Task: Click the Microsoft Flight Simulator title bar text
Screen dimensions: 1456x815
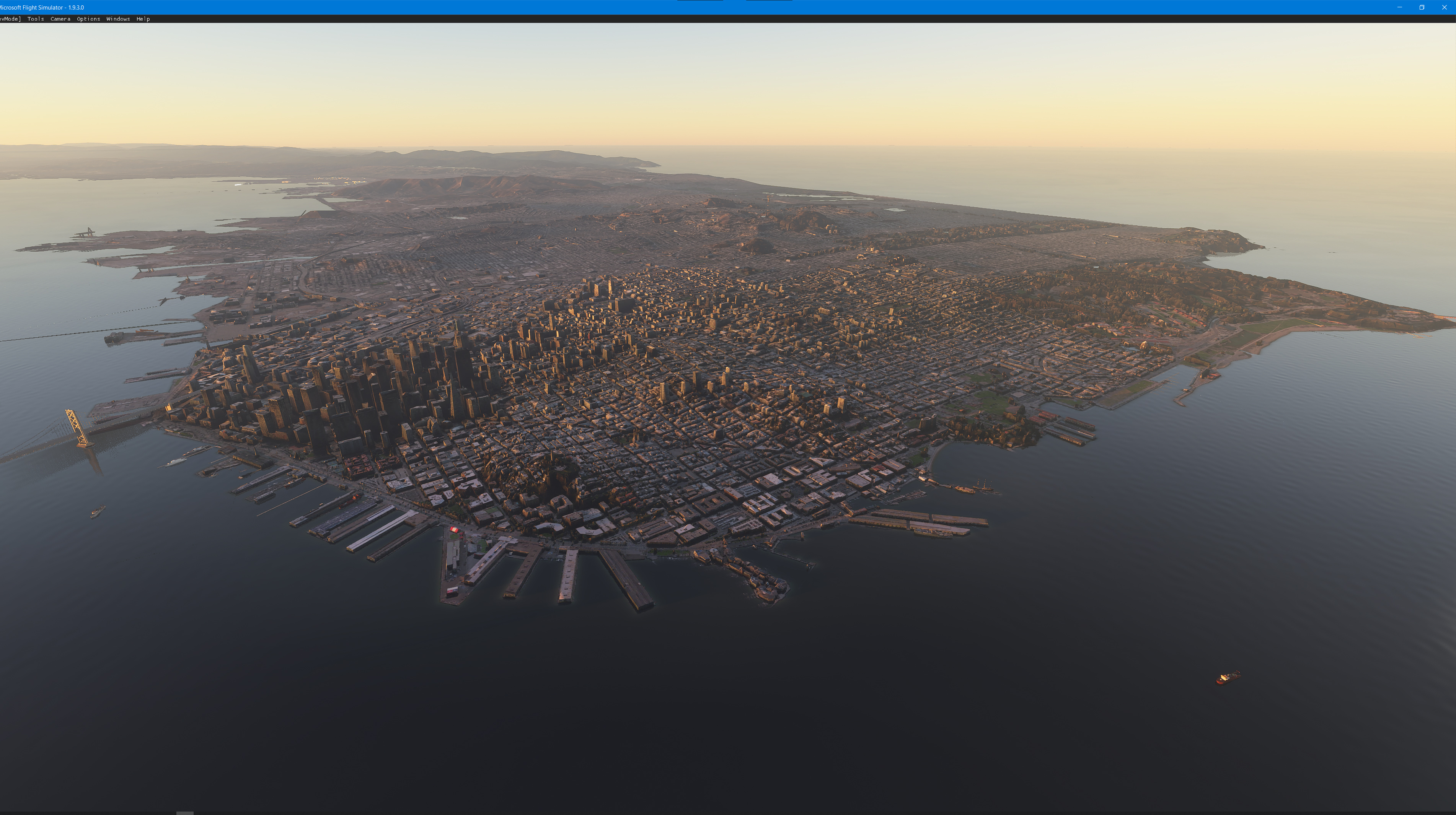Action: (42, 7)
